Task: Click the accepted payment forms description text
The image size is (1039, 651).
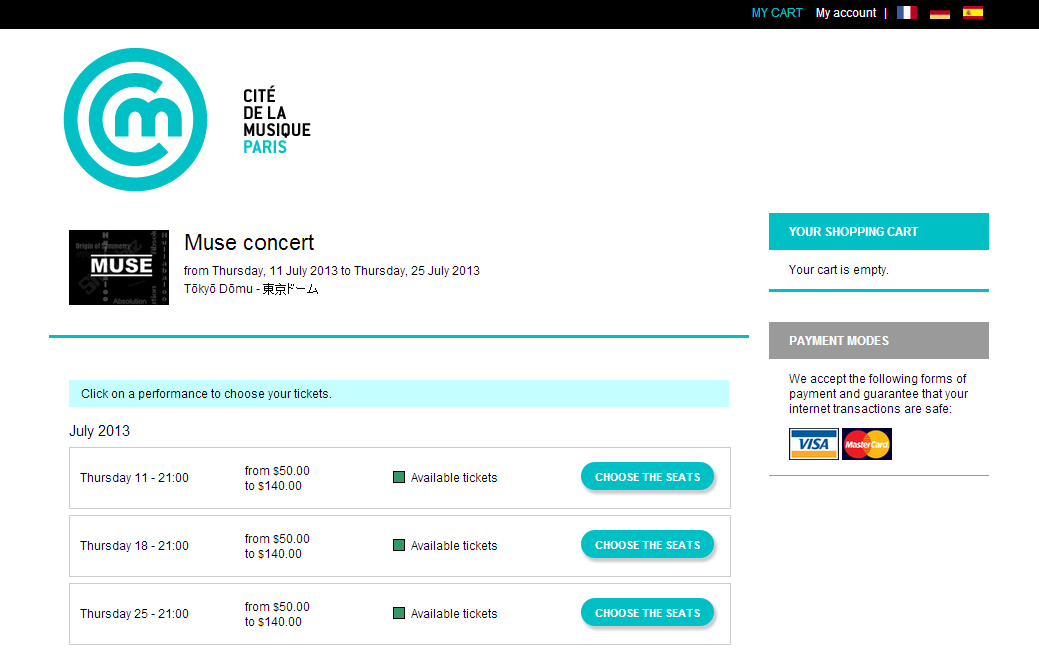Action: [x=878, y=394]
